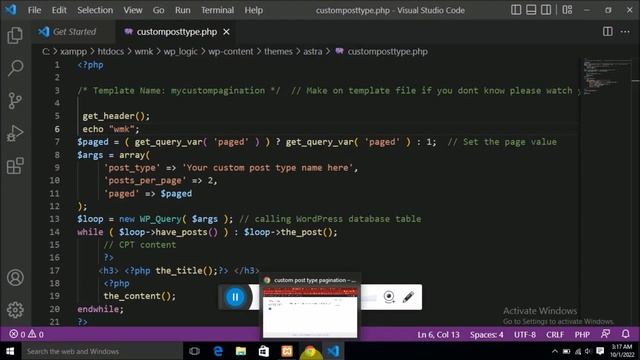Launch Microsoft Edge from taskbar

(218, 351)
